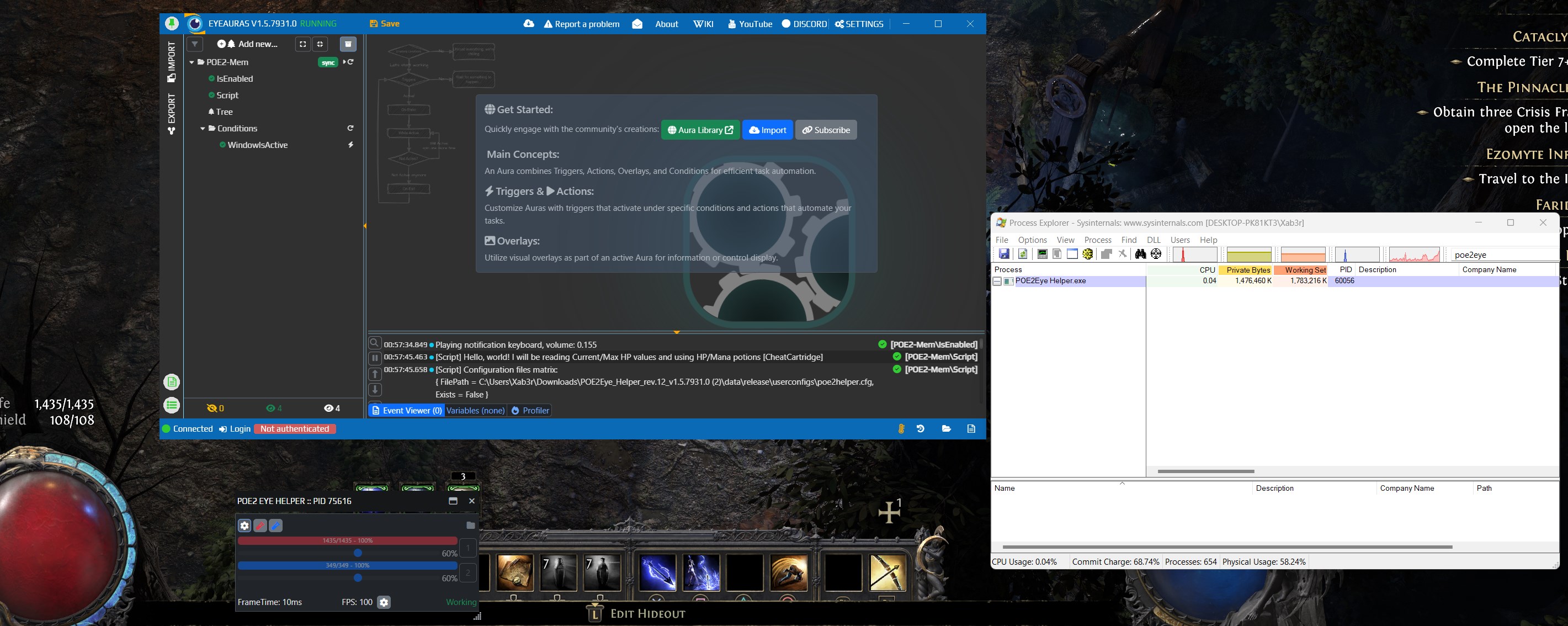Screen dimensions: 1568x626
Task: Switch to the Profiler tab
Action: 530,410
